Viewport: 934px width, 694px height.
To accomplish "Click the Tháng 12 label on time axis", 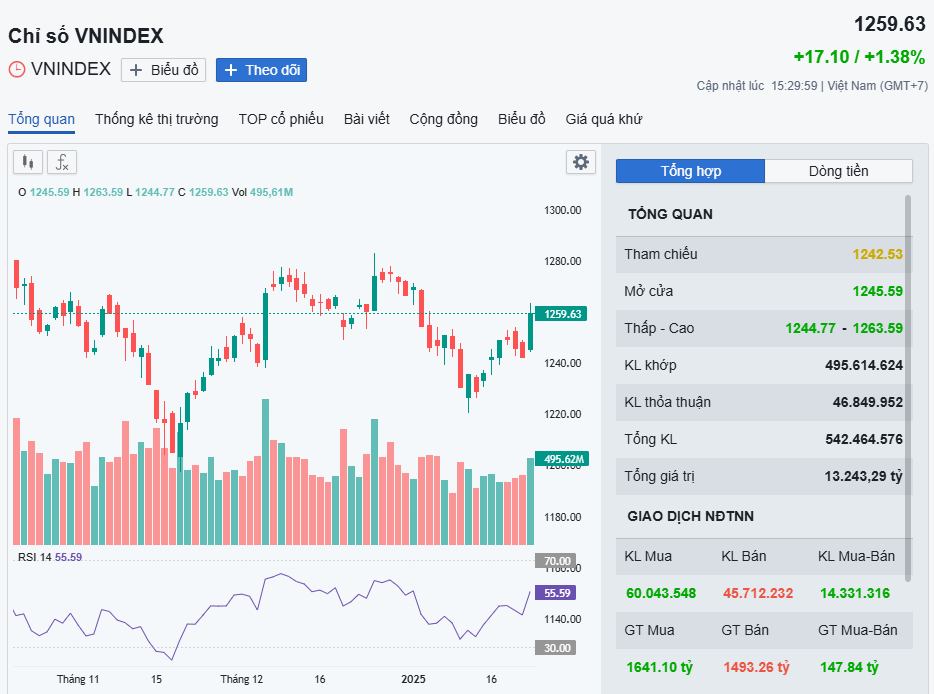I will (242, 679).
